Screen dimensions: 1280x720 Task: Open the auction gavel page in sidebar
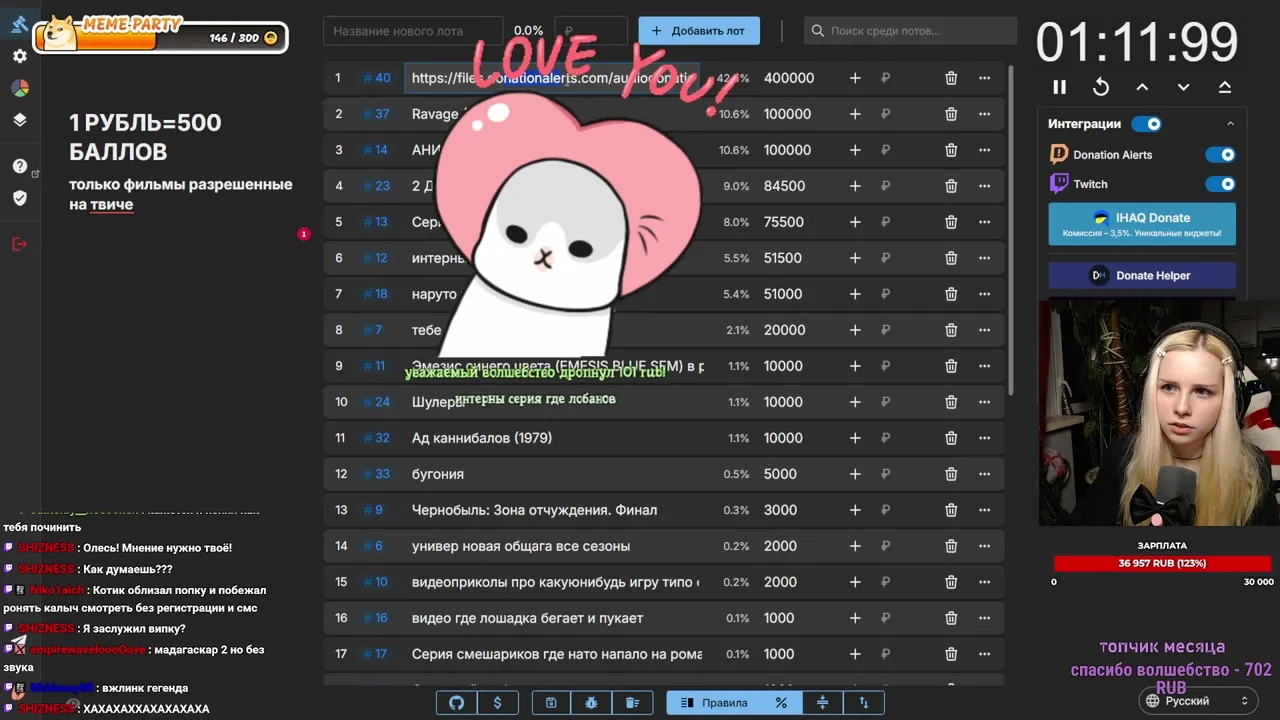[19, 23]
